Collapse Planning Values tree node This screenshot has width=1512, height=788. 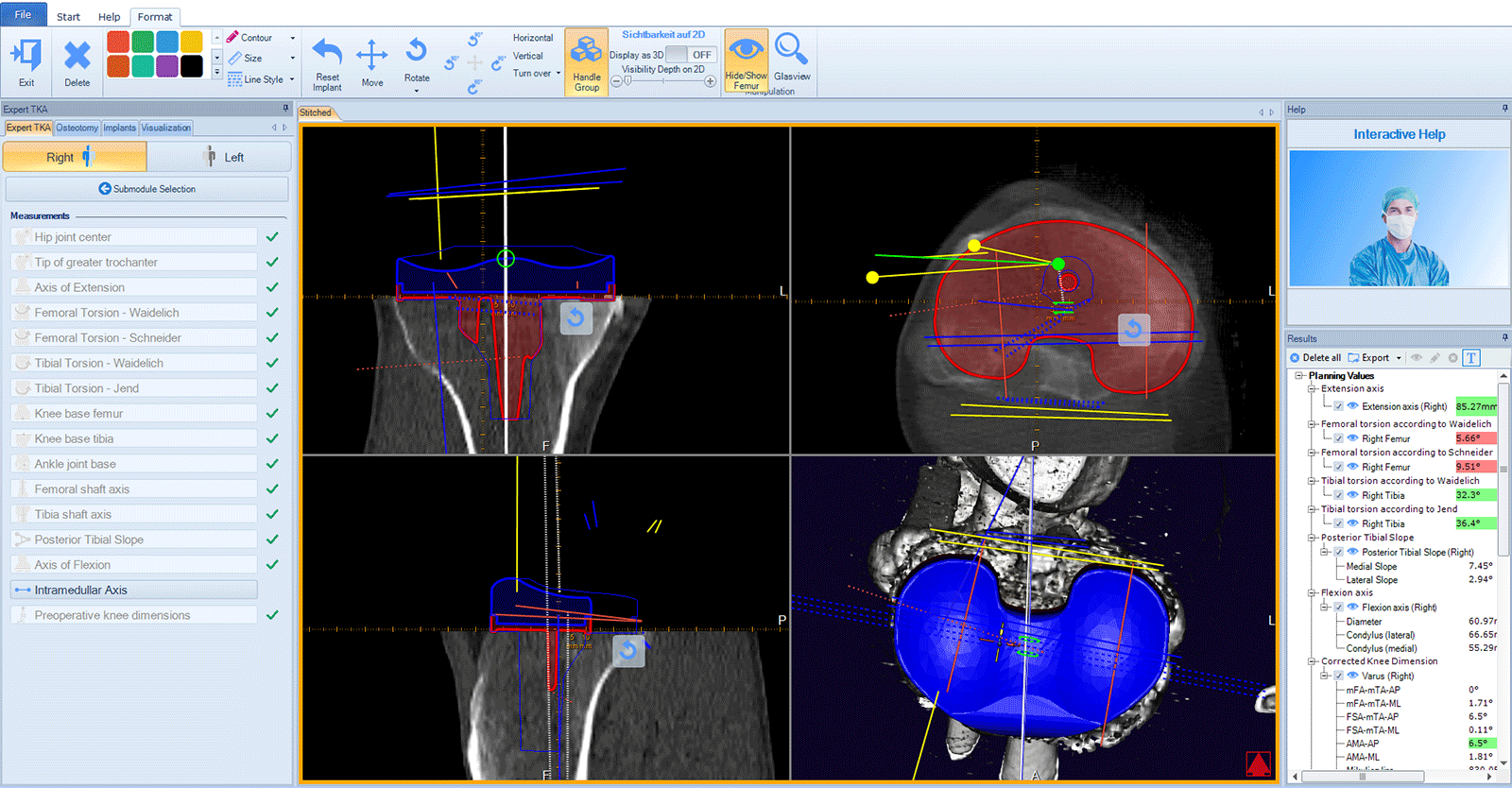[x=1299, y=376]
